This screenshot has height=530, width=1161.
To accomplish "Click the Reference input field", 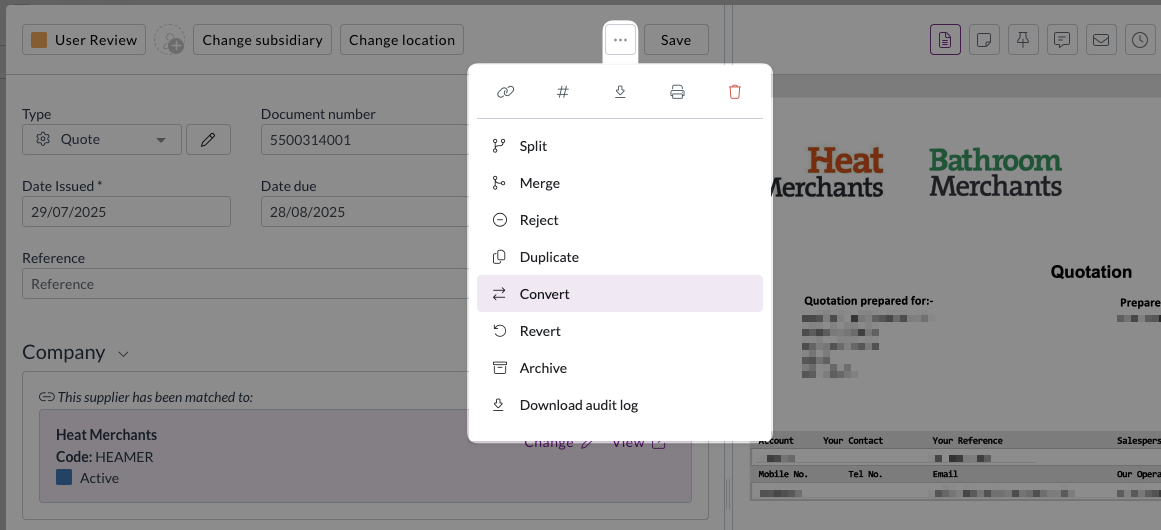I will pos(240,284).
